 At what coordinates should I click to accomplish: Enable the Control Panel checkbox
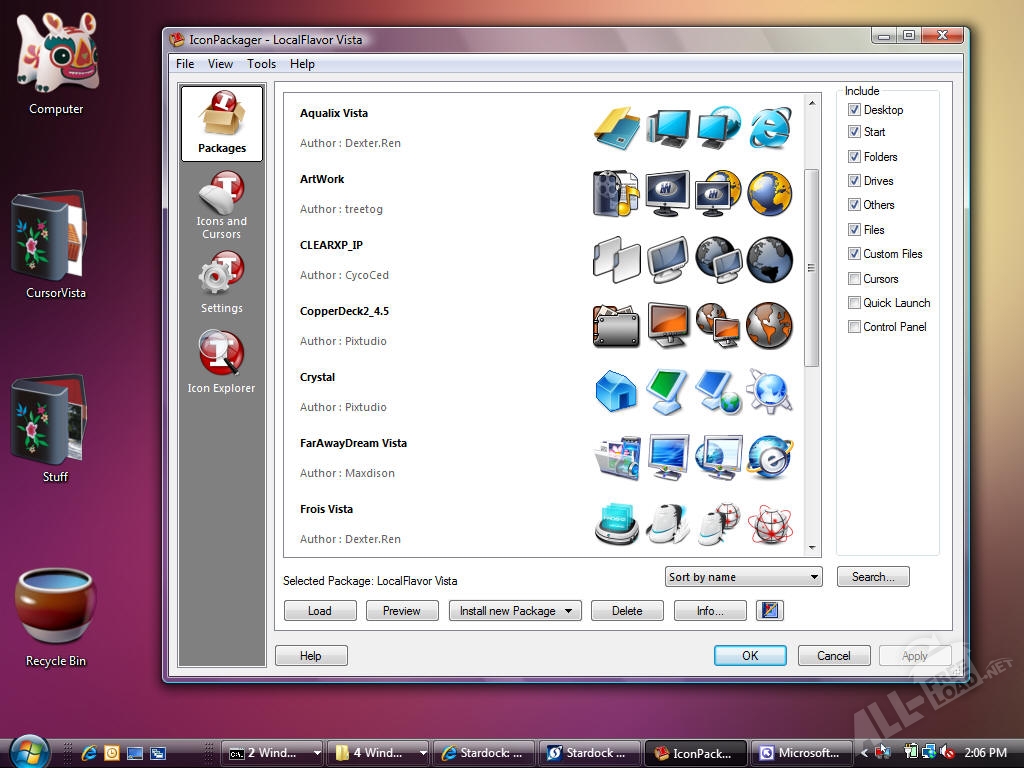pyautogui.click(x=854, y=327)
